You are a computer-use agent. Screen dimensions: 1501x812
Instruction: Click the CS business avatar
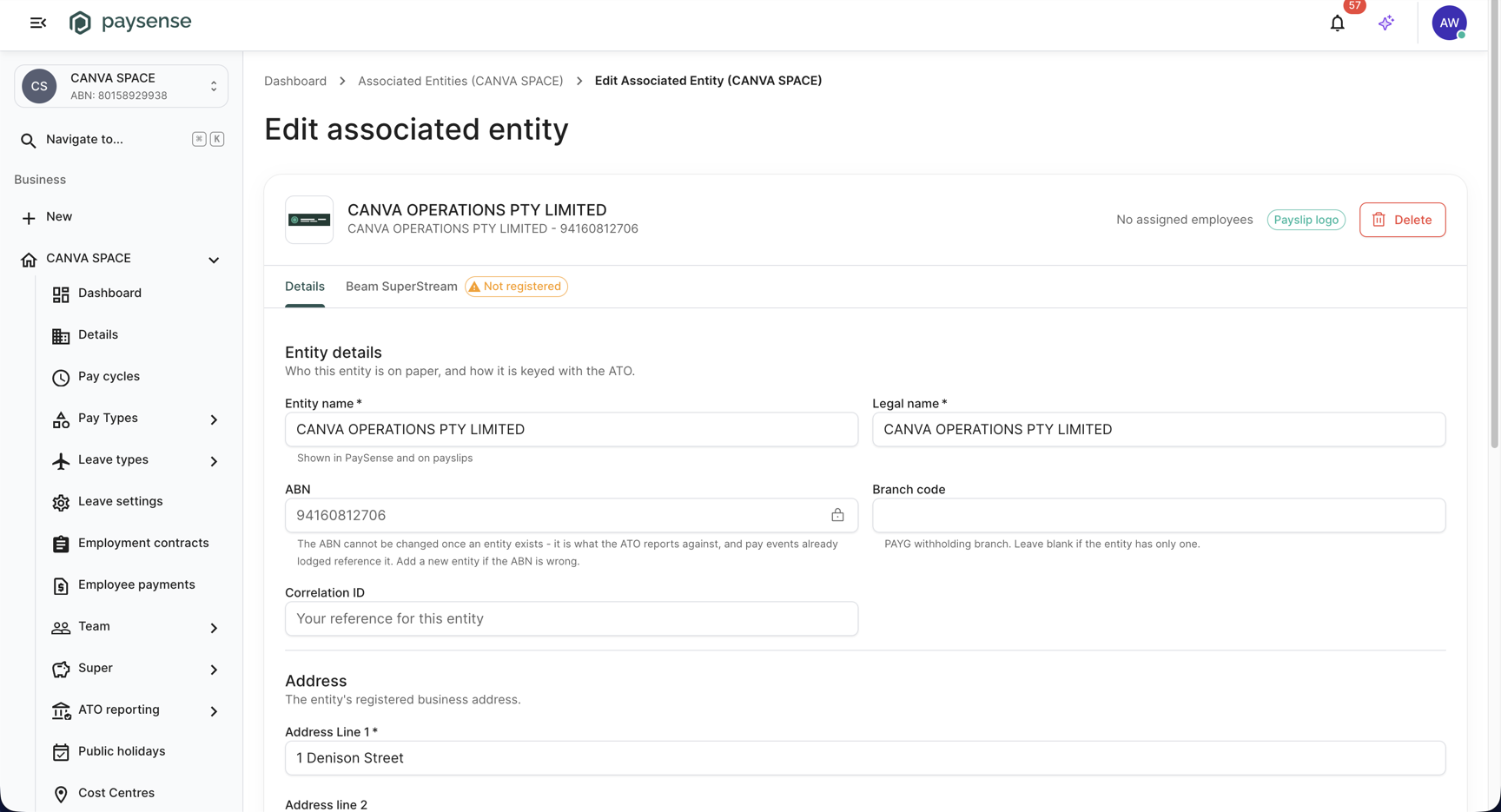[39, 86]
